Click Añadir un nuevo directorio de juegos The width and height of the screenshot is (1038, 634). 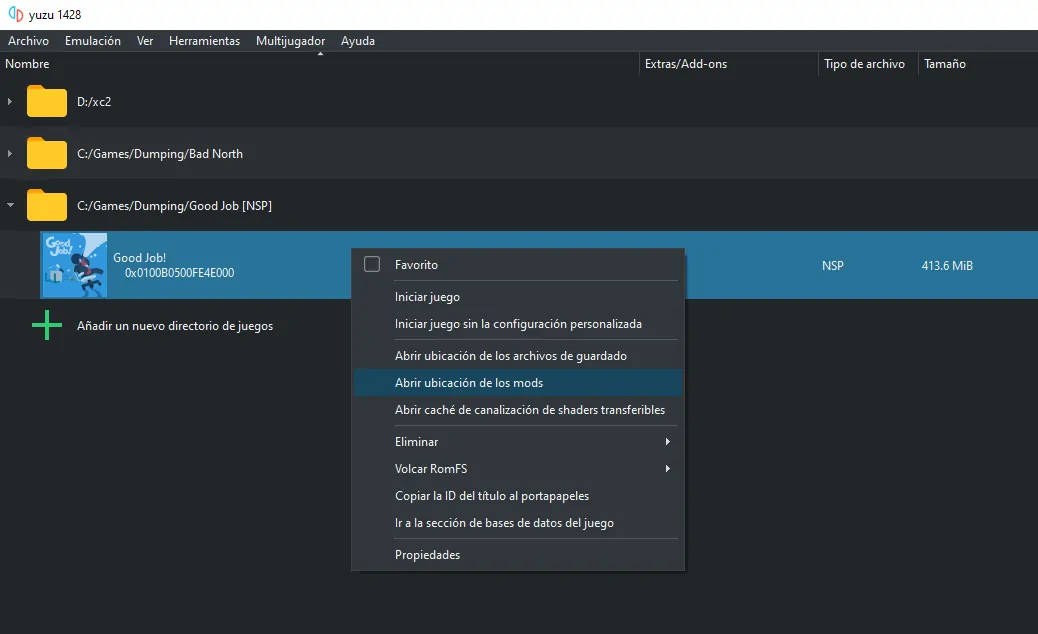point(175,326)
